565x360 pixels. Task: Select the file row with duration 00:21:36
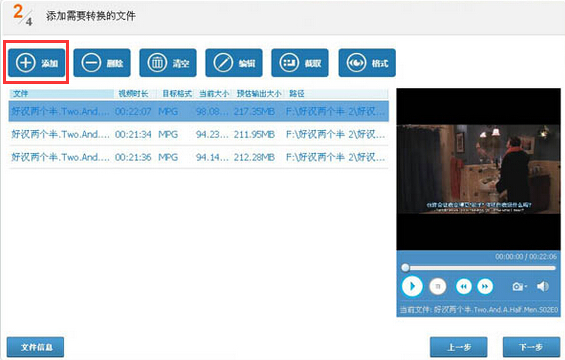[x=199, y=157]
